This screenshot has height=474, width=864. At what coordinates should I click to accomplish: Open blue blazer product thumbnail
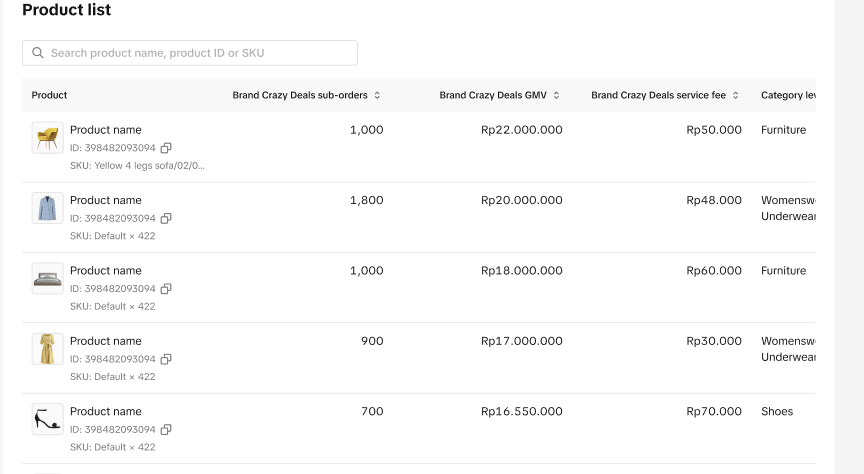(x=47, y=208)
